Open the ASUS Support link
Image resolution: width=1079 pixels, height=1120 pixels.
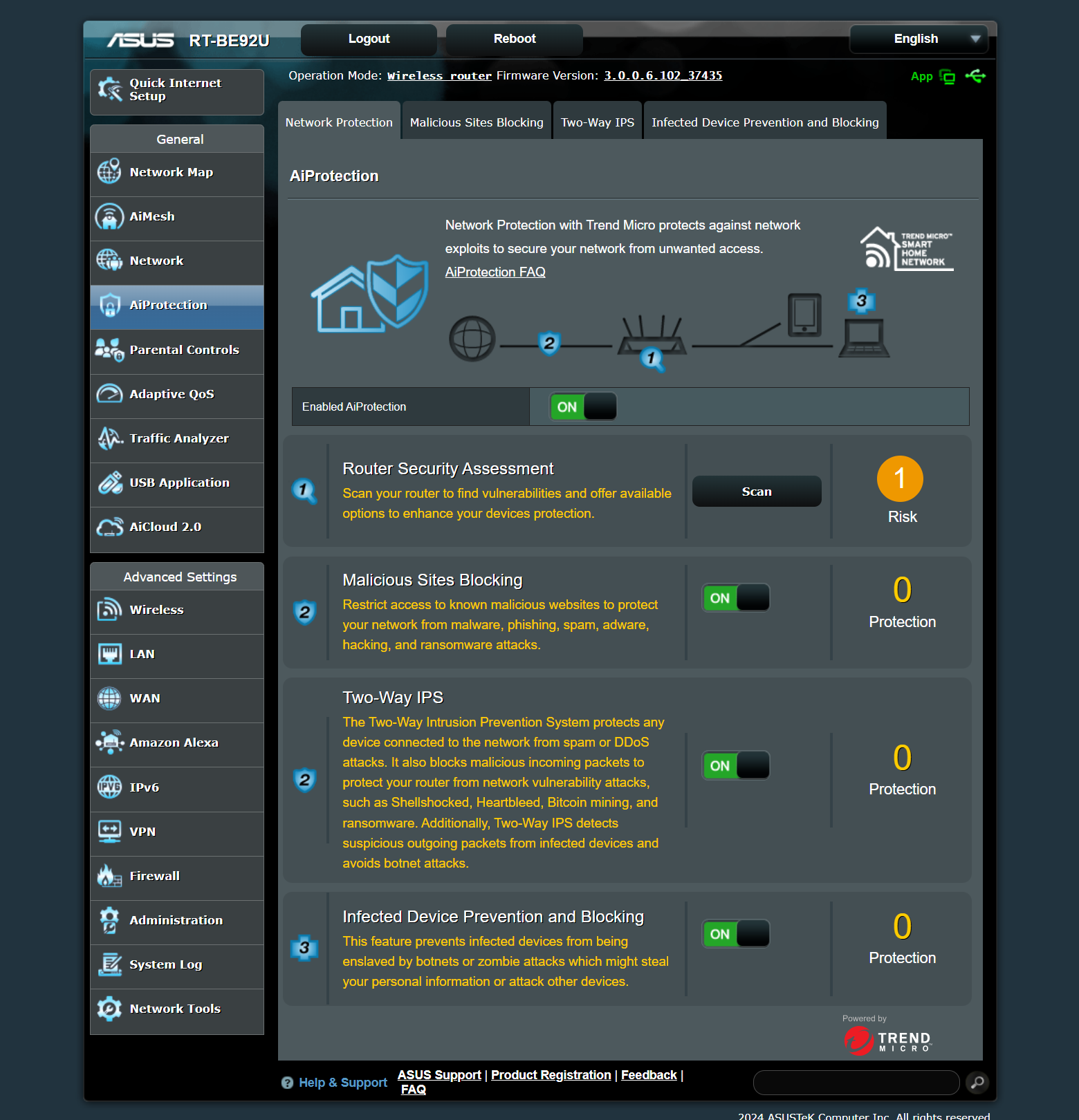pyautogui.click(x=439, y=1075)
